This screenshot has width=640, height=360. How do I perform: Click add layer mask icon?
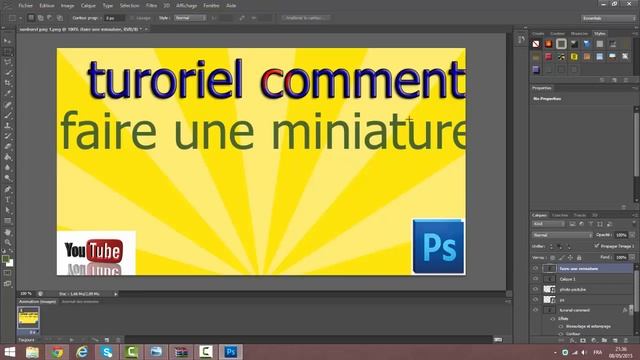(583, 340)
